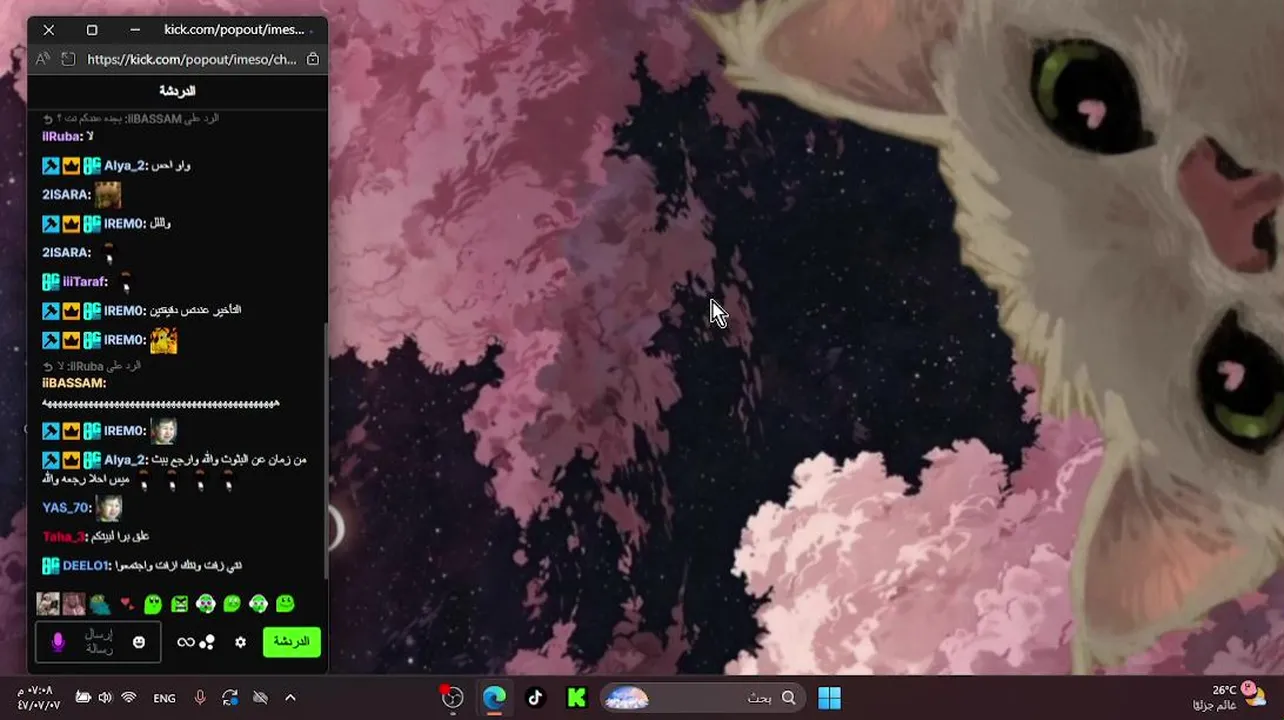1284x720 pixels.
Task: Click the read-aloud icon in the address bar
Action: (43, 59)
